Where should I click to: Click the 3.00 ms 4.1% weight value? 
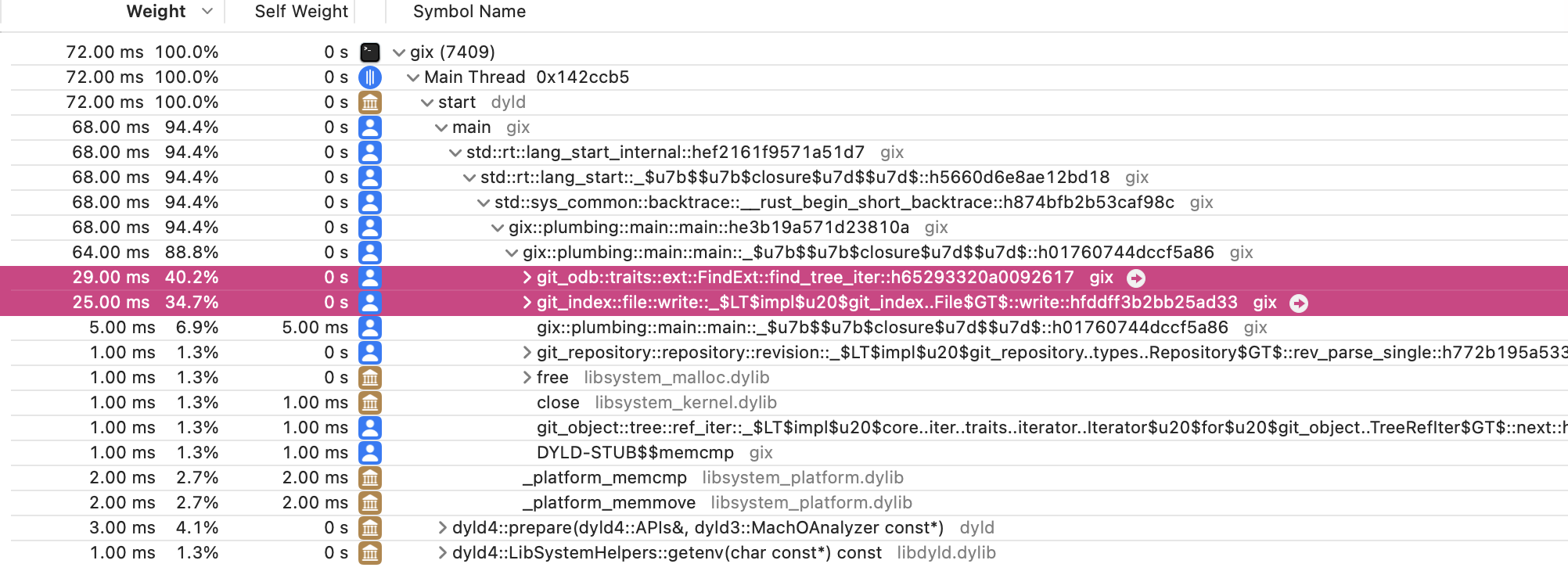[153, 528]
